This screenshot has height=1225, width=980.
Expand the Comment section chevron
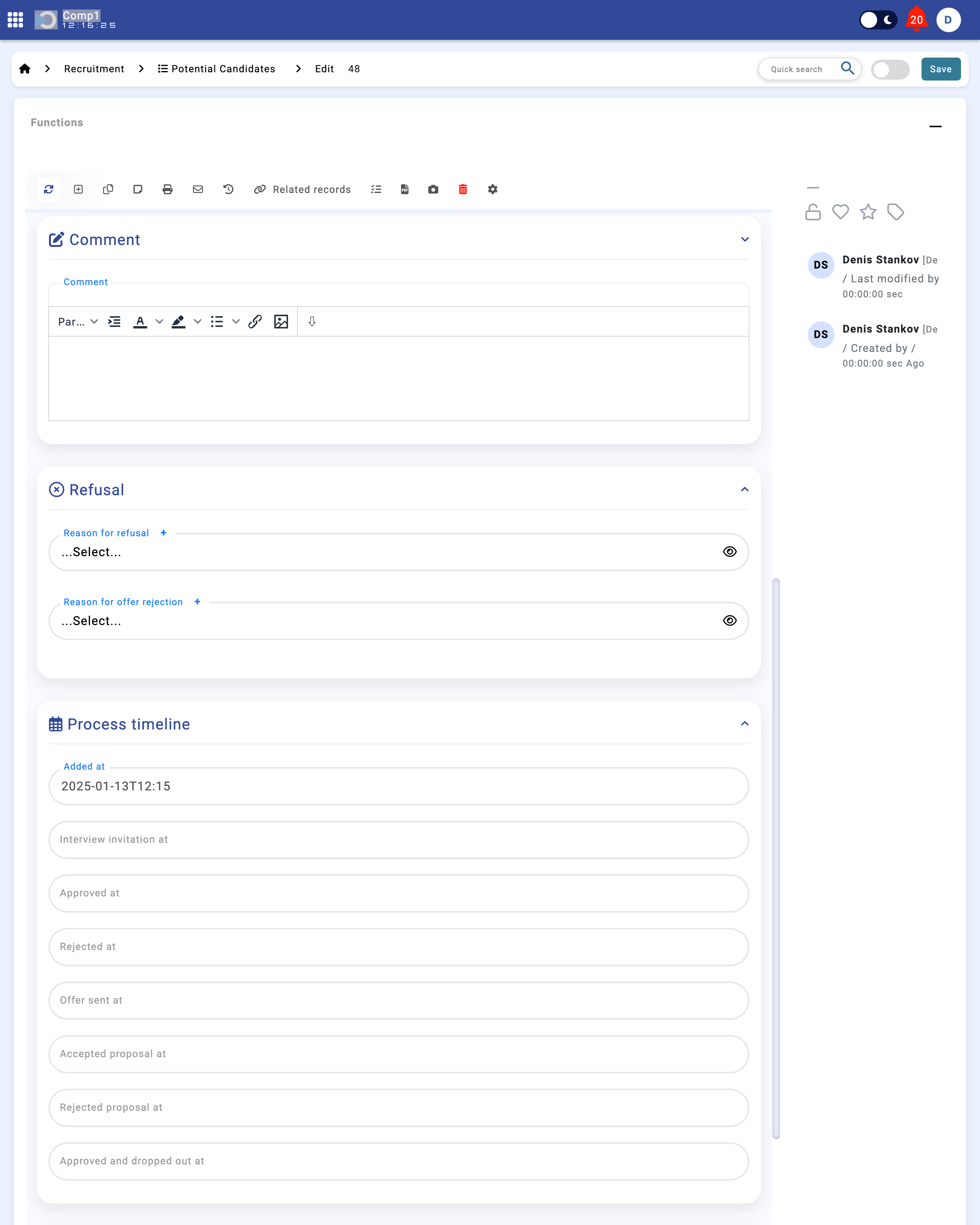[x=745, y=239]
